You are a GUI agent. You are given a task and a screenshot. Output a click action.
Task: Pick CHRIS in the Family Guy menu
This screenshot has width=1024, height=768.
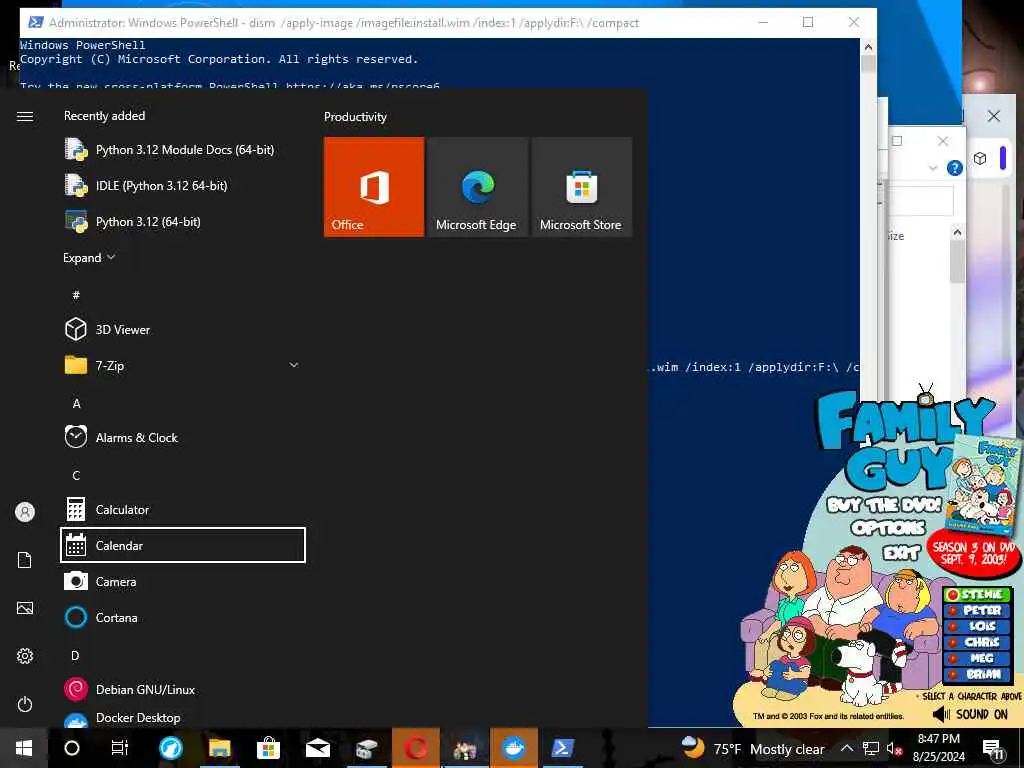(x=977, y=642)
